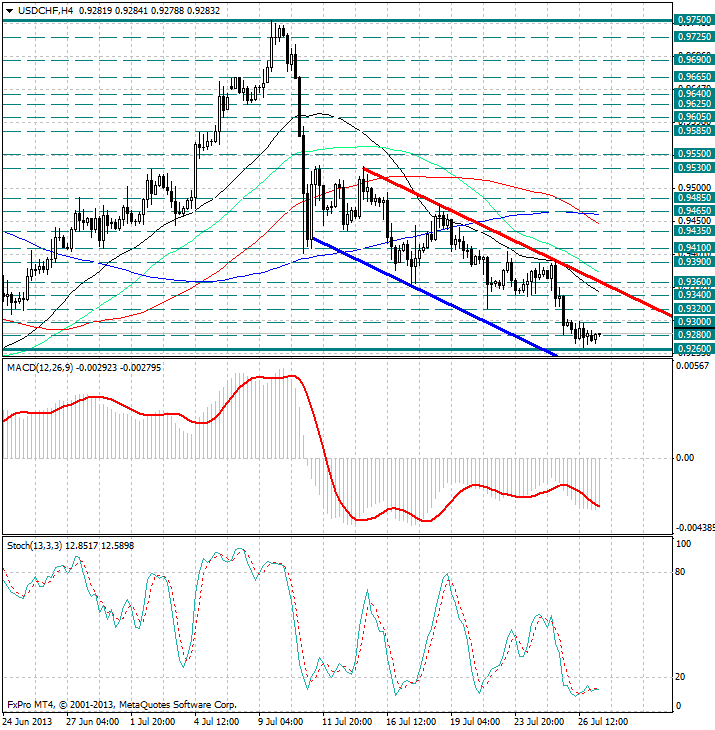Select the 0.96050 price level label

(694, 117)
